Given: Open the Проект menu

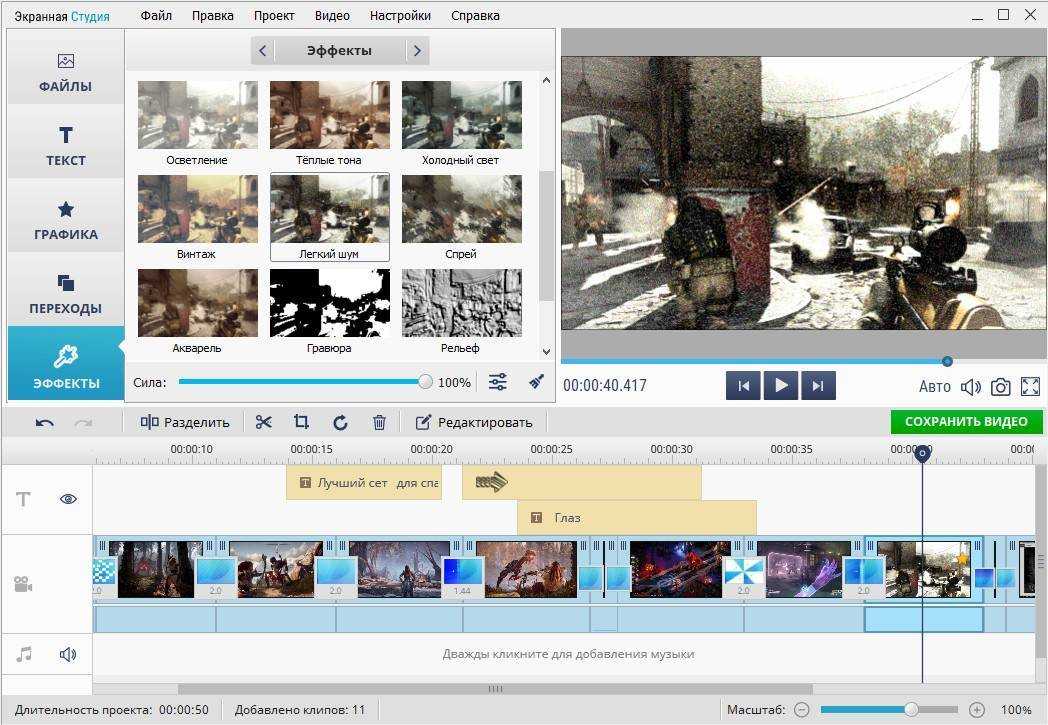Looking at the screenshot, I should click(x=274, y=15).
